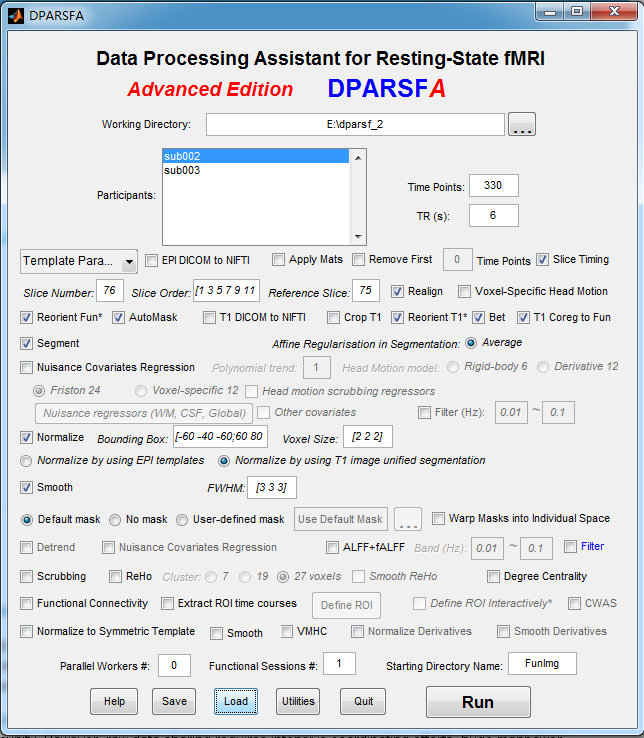644x738 pixels.
Task: Enable Functional Connectivity checkbox
Action: [26, 603]
